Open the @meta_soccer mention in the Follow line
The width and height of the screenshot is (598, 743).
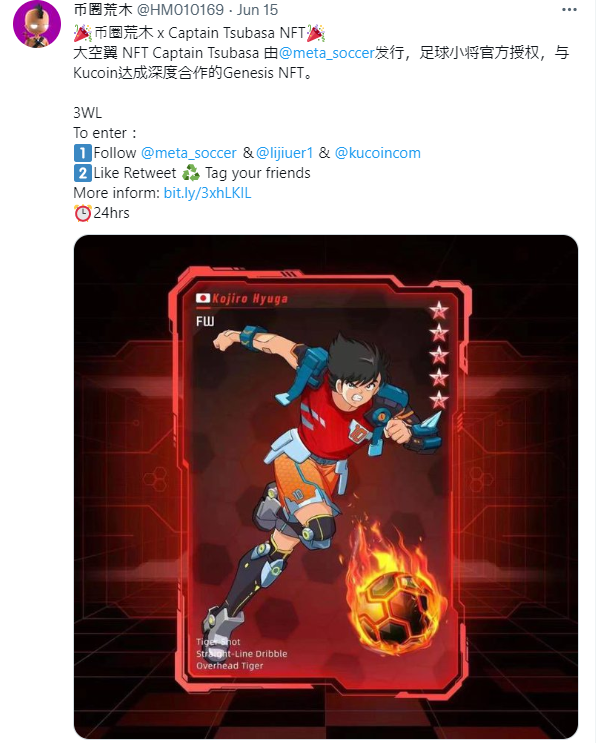click(189, 153)
